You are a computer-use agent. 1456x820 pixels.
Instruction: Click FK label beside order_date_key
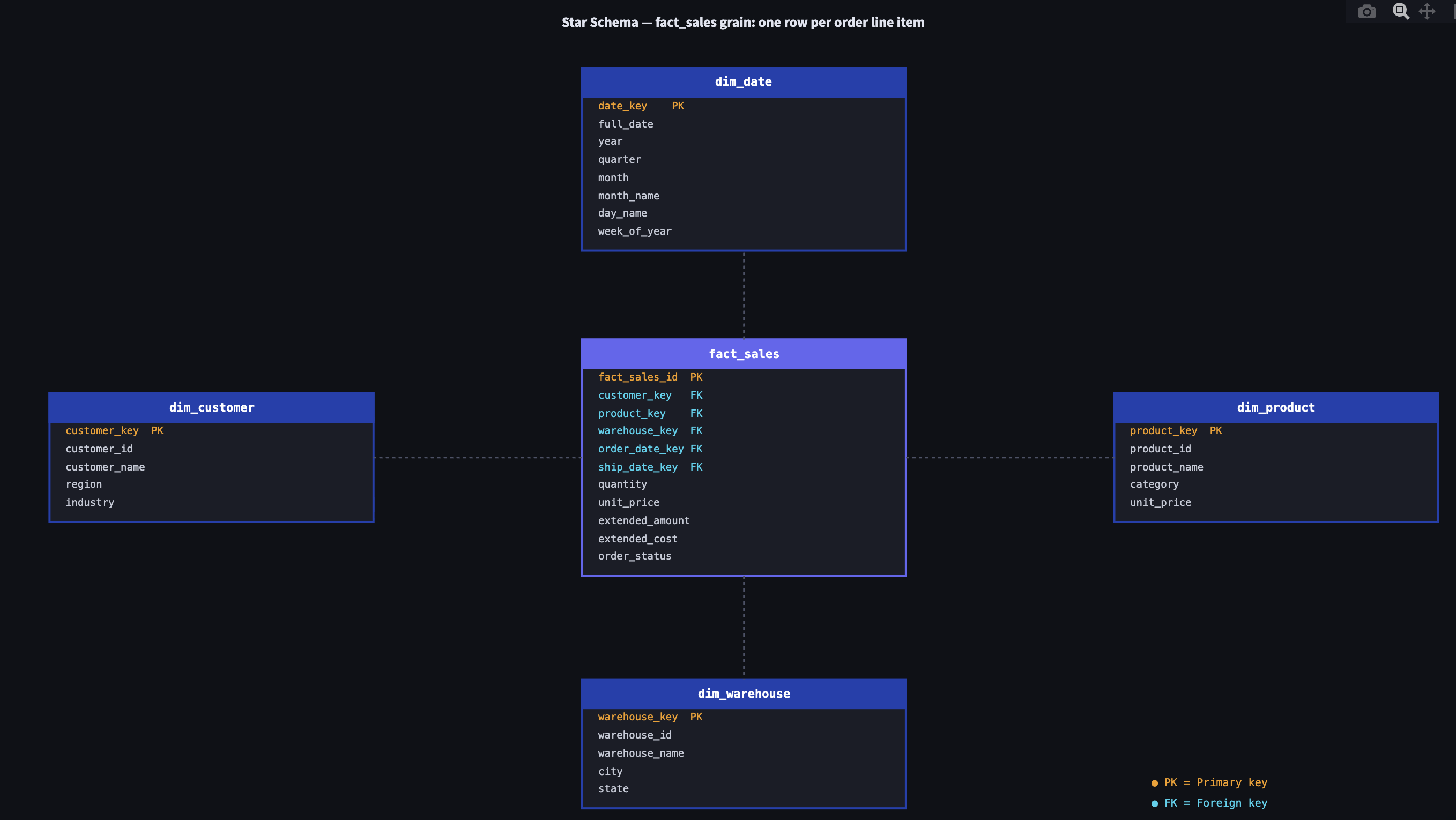pos(696,449)
